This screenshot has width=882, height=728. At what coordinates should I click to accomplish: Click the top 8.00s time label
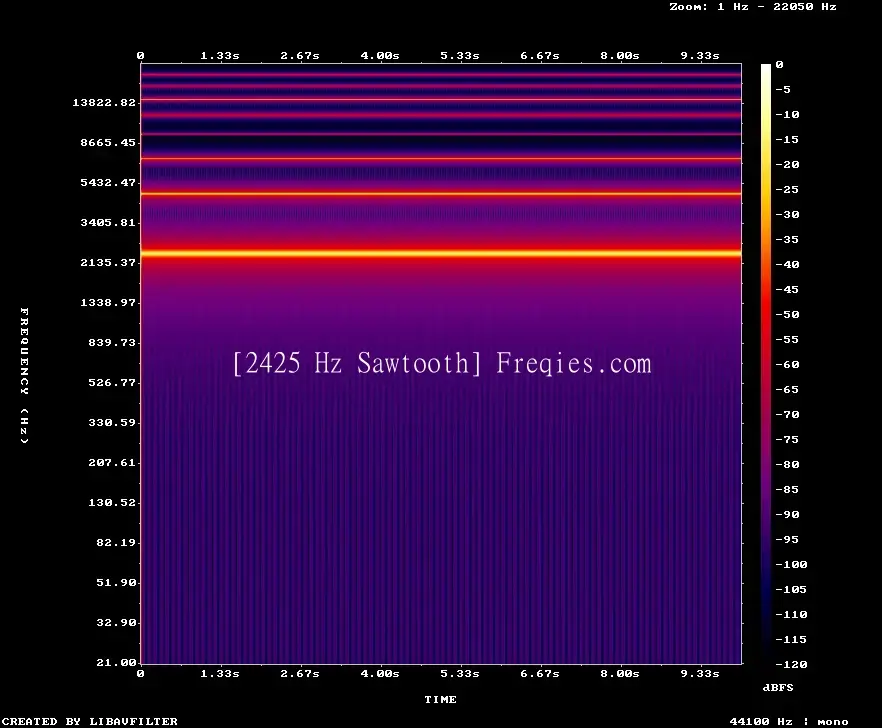coord(619,55)
